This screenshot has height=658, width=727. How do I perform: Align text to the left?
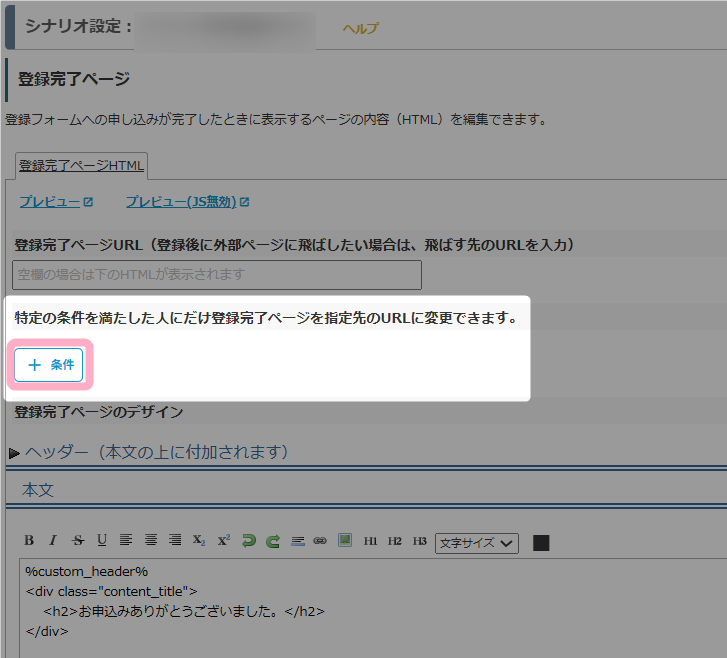tap(126, 541)
